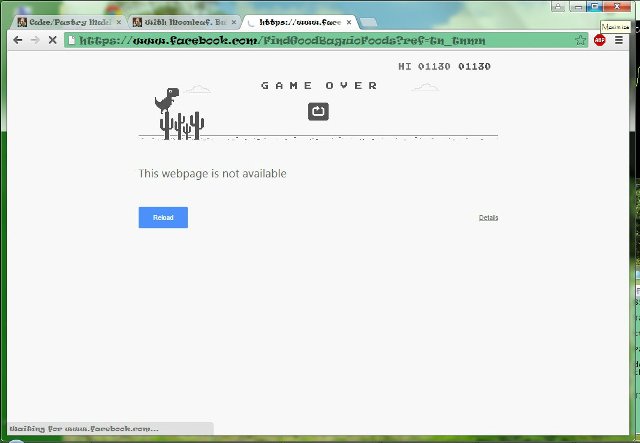The image size is (640, 443).
Task: Switch to the second browser tab
Action: (x=180, y=21)
